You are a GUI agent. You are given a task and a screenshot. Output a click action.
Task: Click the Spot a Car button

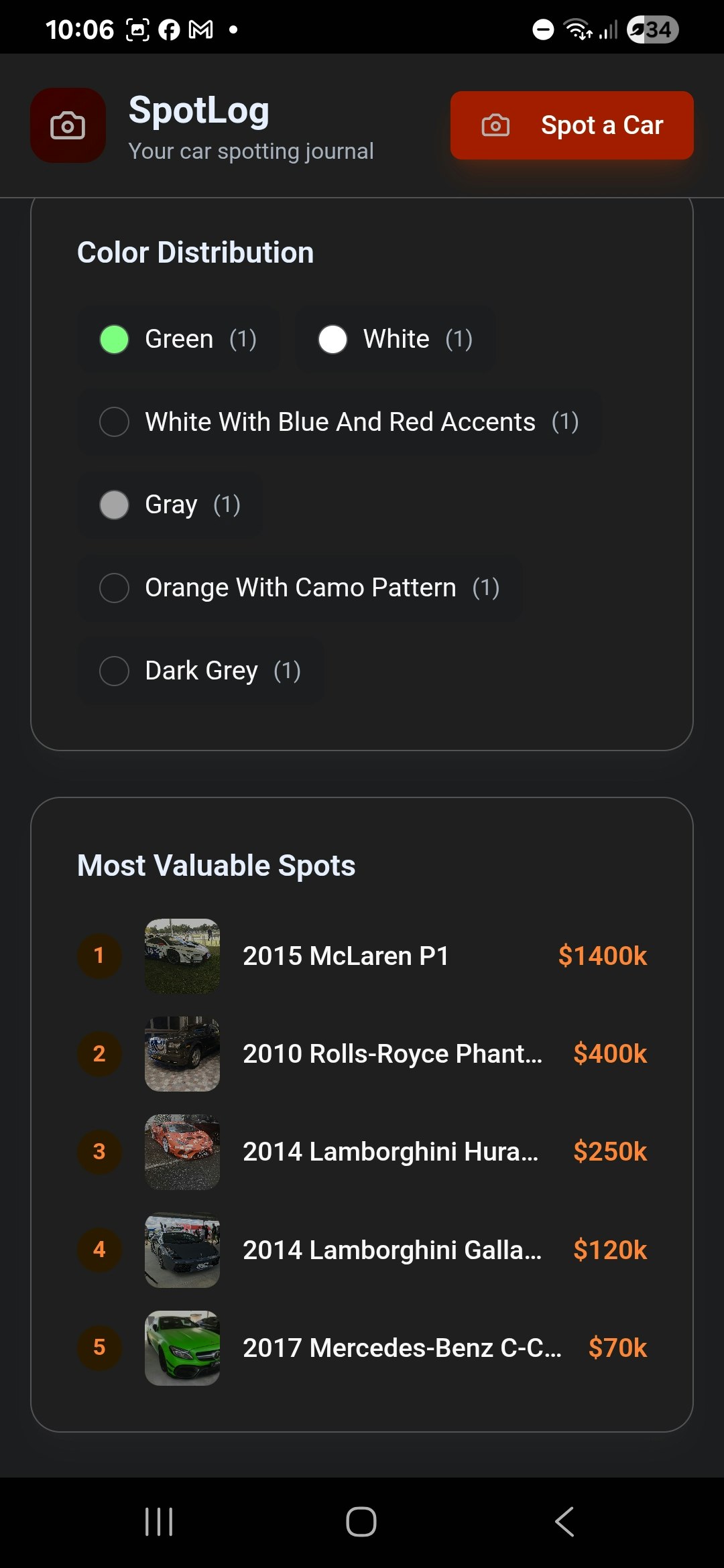(571, 125)
